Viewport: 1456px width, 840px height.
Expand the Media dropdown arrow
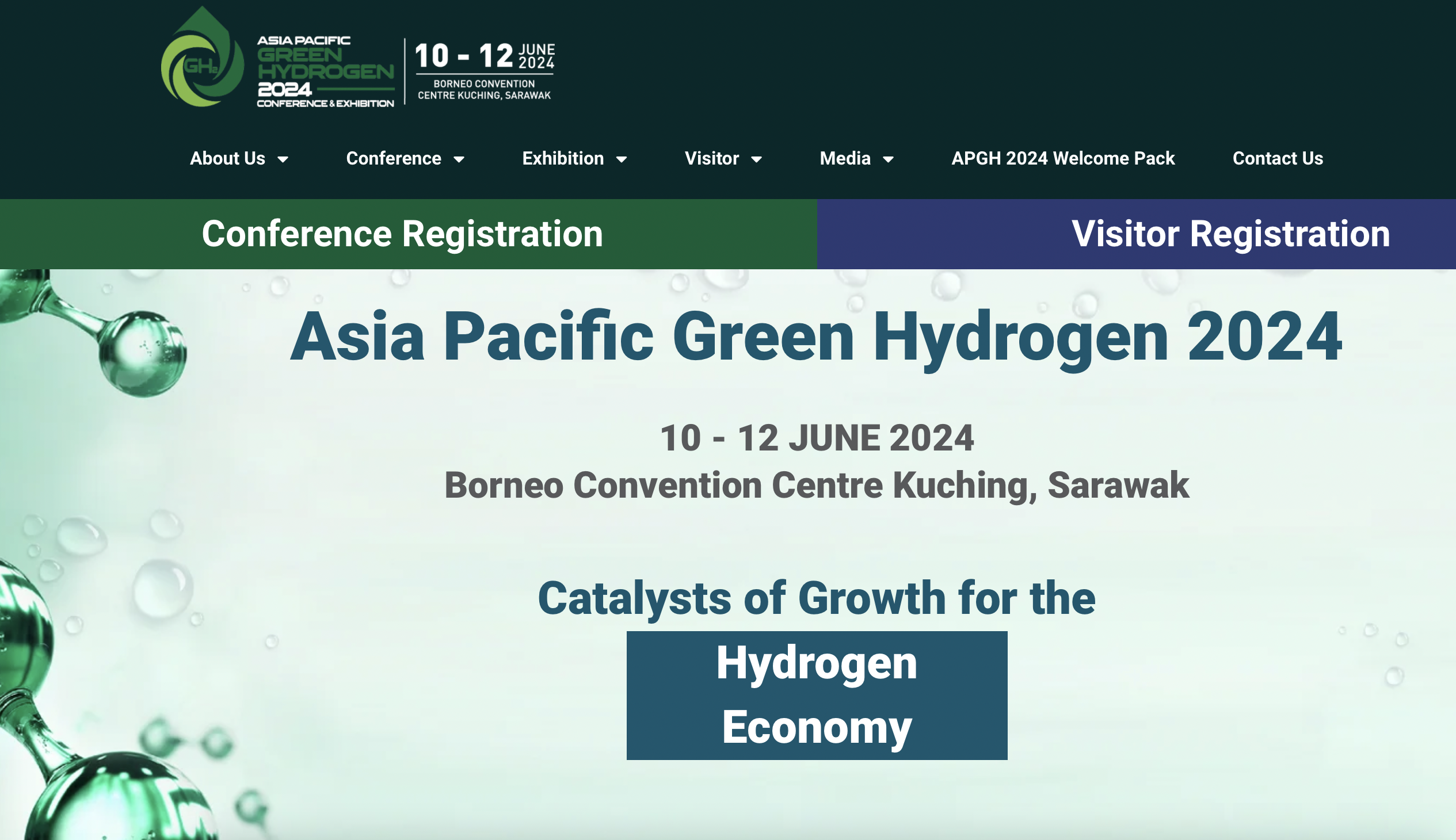click(x=889, y=159)
